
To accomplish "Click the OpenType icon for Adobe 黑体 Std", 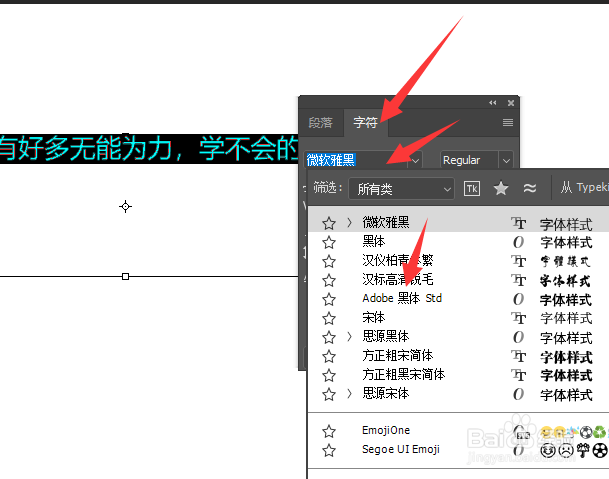I will pyautogui.click(x=519, y=300).
